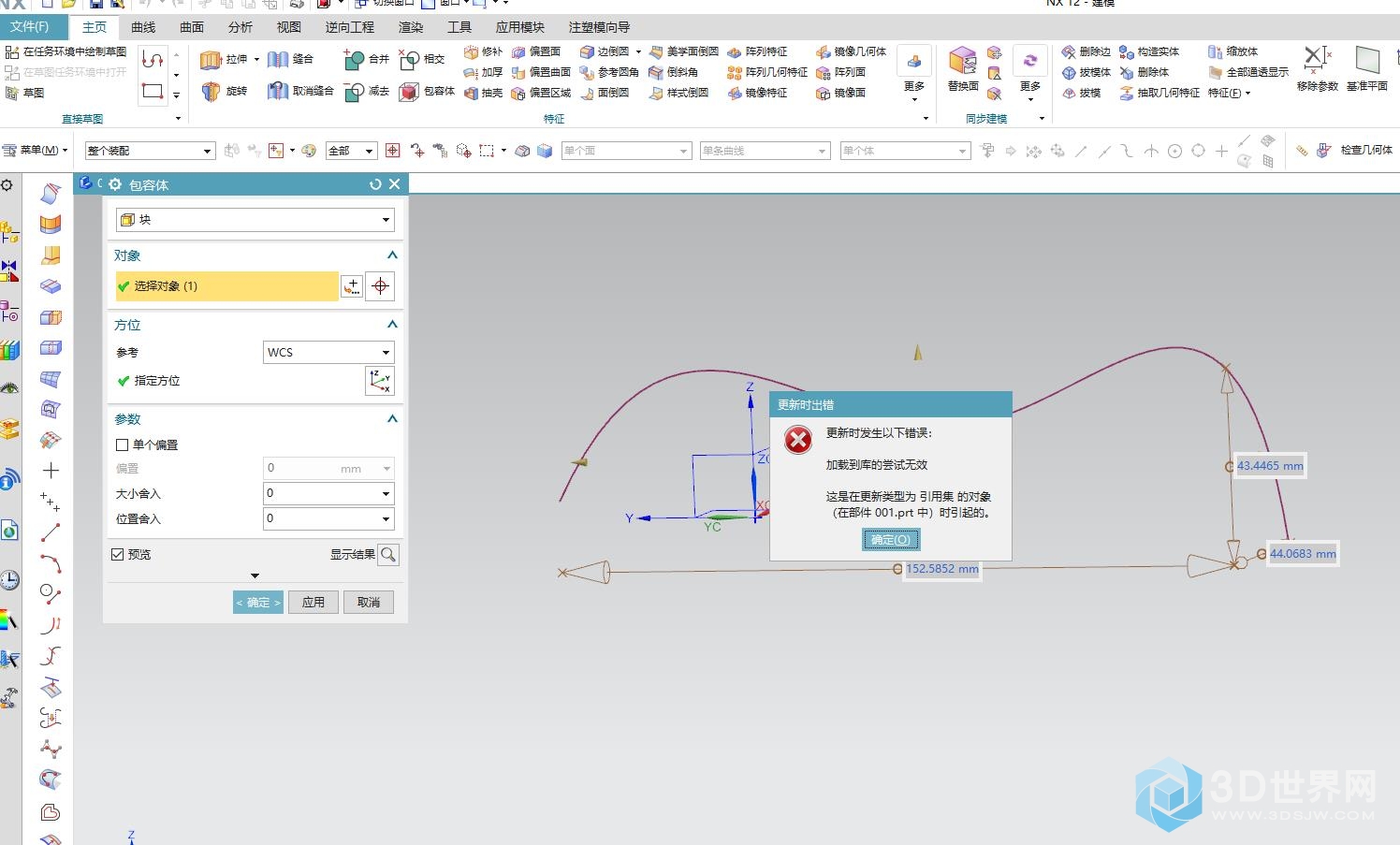Click the 修补 patch tool
Viewport: 1400px width, 845px height.
482,51
